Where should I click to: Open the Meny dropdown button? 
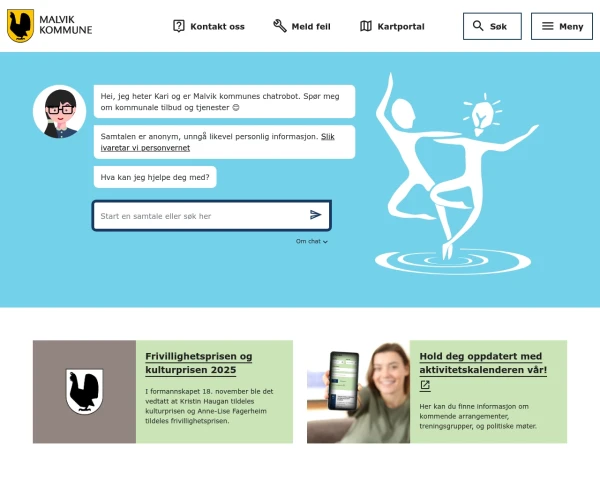(x=562, y=26)
